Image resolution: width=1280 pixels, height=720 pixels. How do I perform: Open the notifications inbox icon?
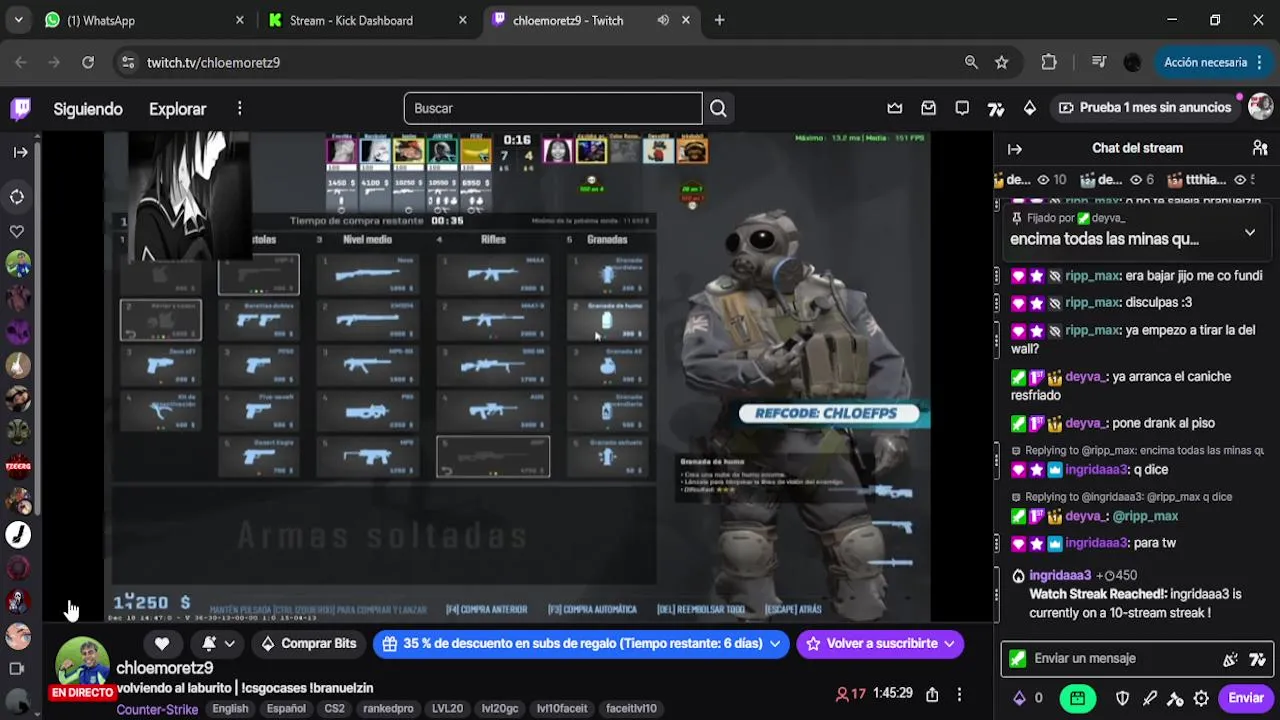929,108
